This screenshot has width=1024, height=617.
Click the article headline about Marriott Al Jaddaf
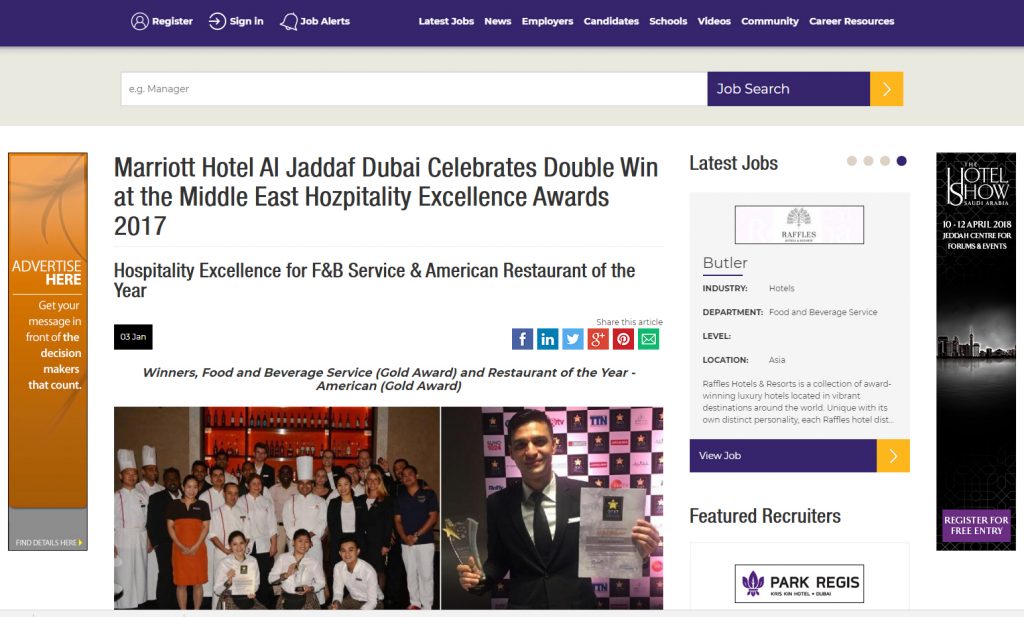point(386,197)
